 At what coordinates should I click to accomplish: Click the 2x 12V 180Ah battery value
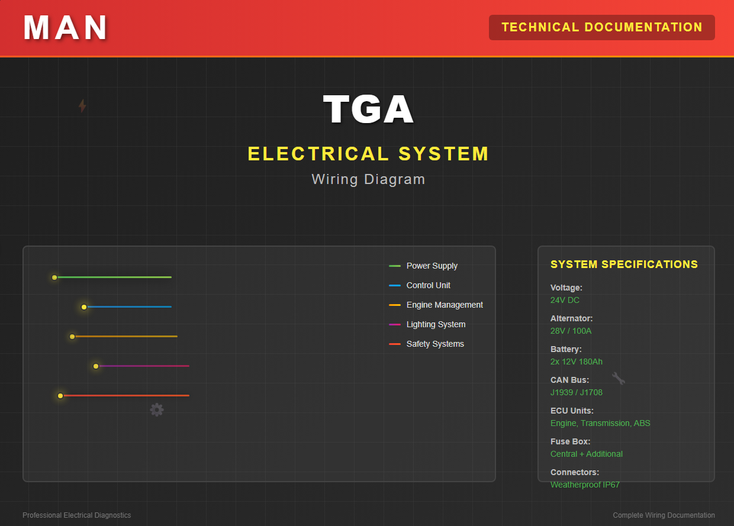[576, 362]
